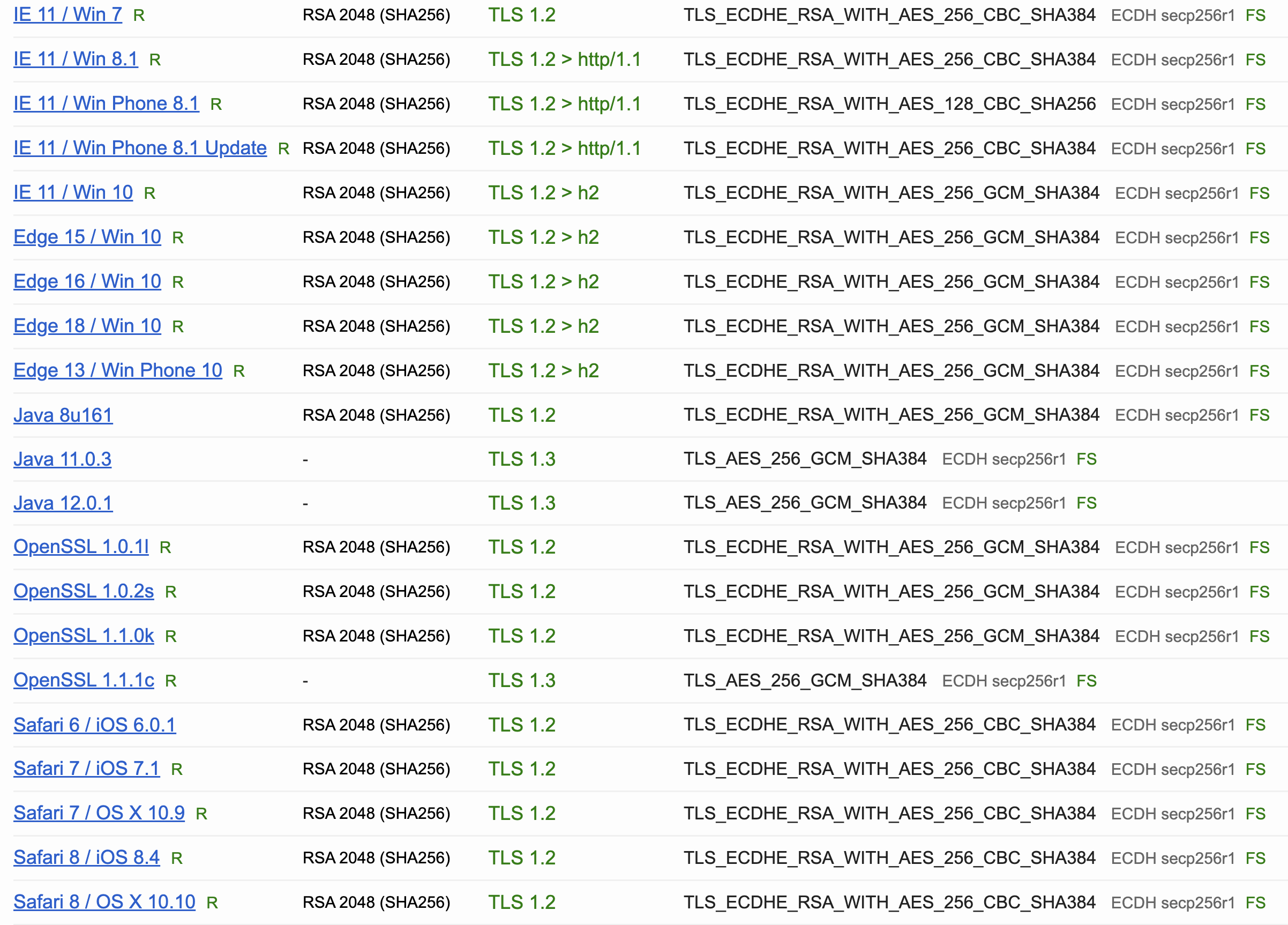Screen dimensions: 1288x925
Task: Open the OpenSSL 1.1.0k link
Action: [x=84, y=635]
